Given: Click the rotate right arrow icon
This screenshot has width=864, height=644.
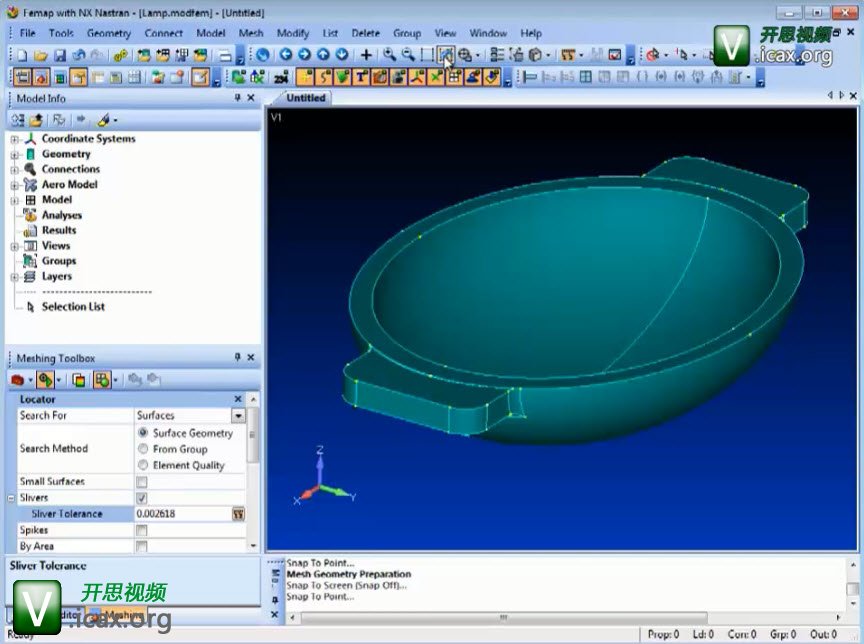Looking at the screenshot, I should coord(304,55).
